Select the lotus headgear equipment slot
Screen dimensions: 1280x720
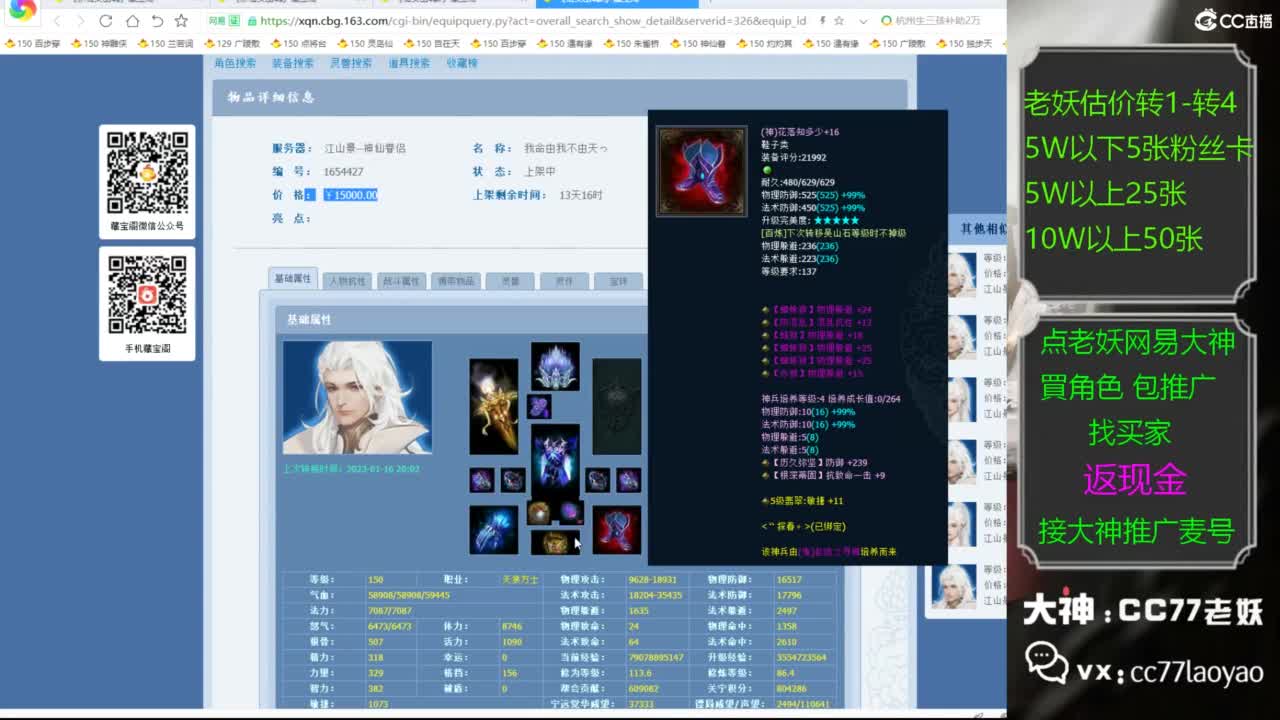click(x=555, y=366)
